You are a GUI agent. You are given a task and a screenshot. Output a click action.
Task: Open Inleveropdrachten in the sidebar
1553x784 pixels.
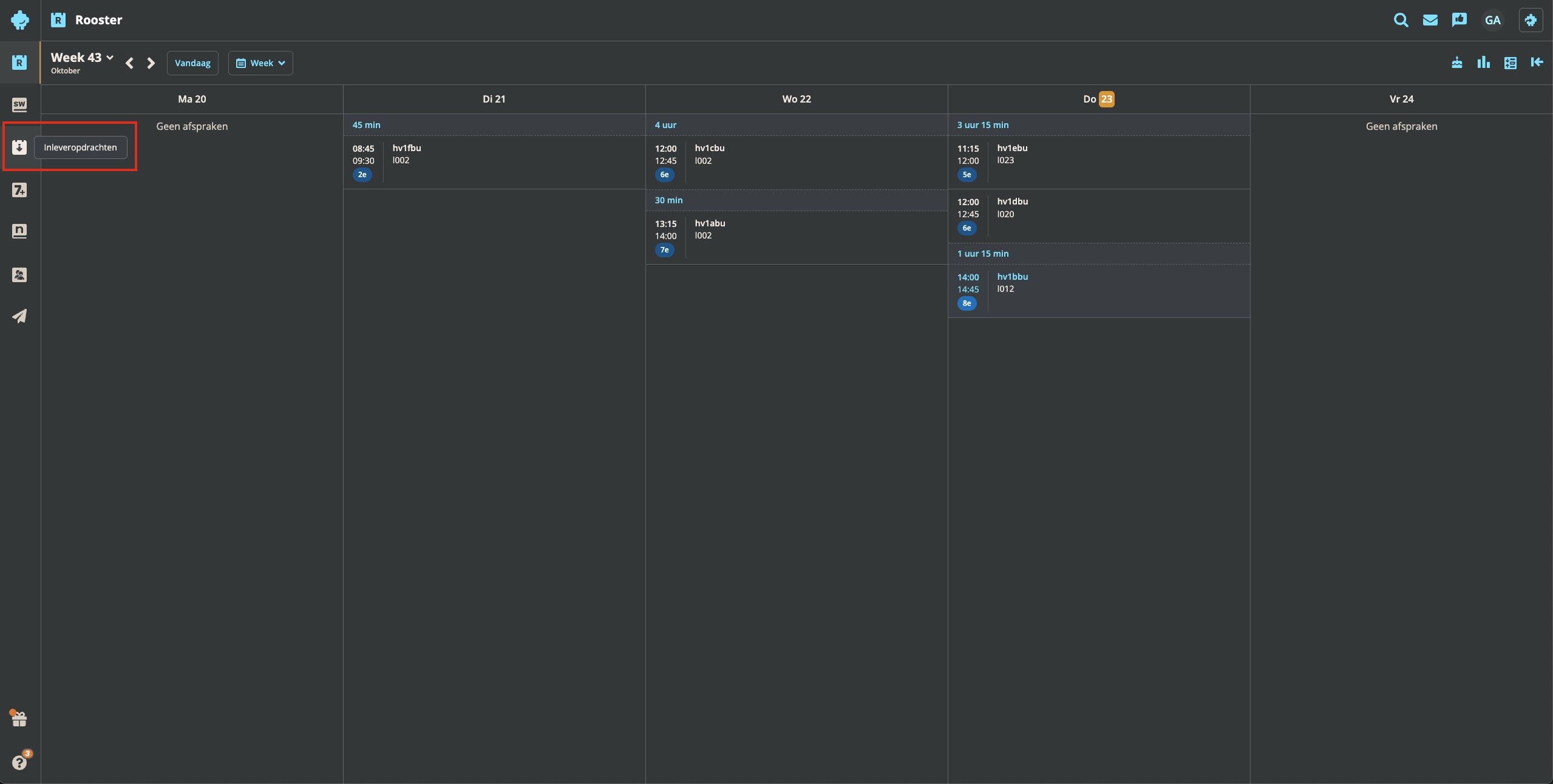[x=19, y=147]
